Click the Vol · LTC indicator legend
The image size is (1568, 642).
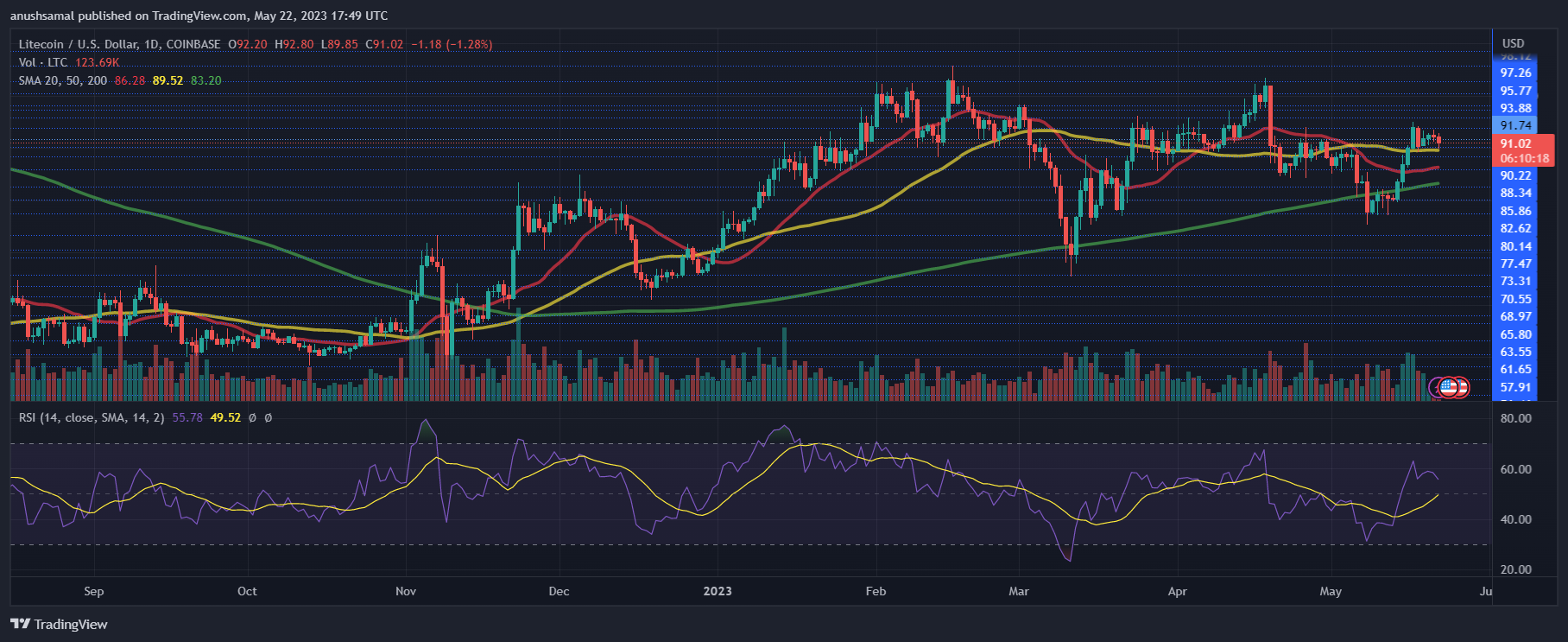pyautogui.click(x=43, y=62)
